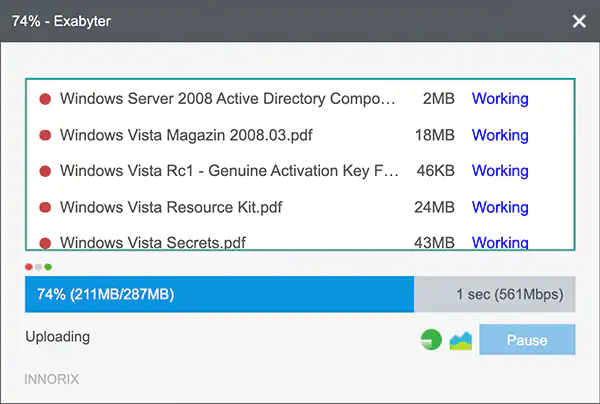Click red dot beside Windows Vista Resource Kit.pdf
This screenshot has width=600, height=404.
tap(45, 207)
